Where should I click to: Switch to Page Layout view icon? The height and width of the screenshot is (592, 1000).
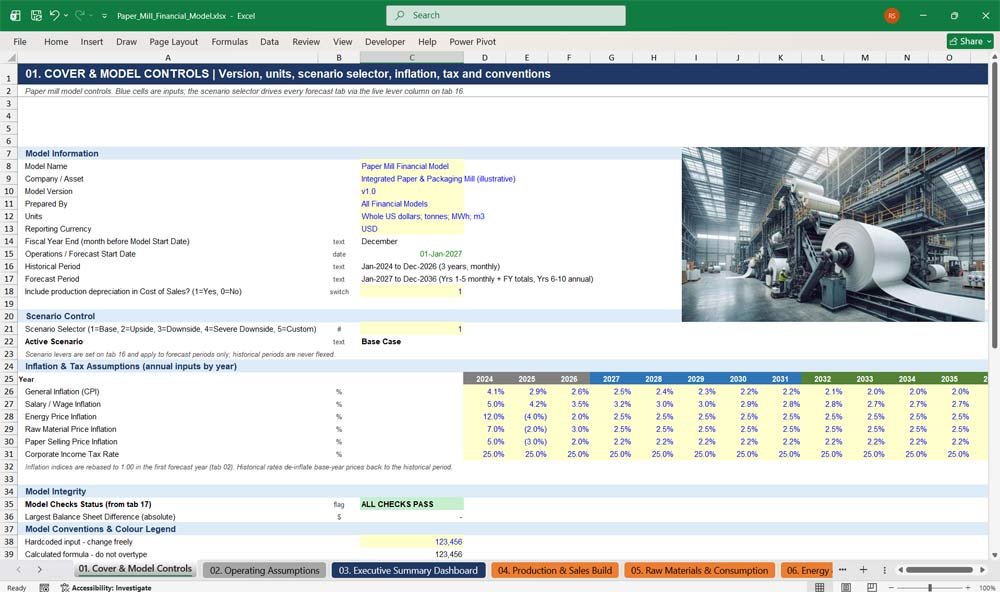coord(846,587)
